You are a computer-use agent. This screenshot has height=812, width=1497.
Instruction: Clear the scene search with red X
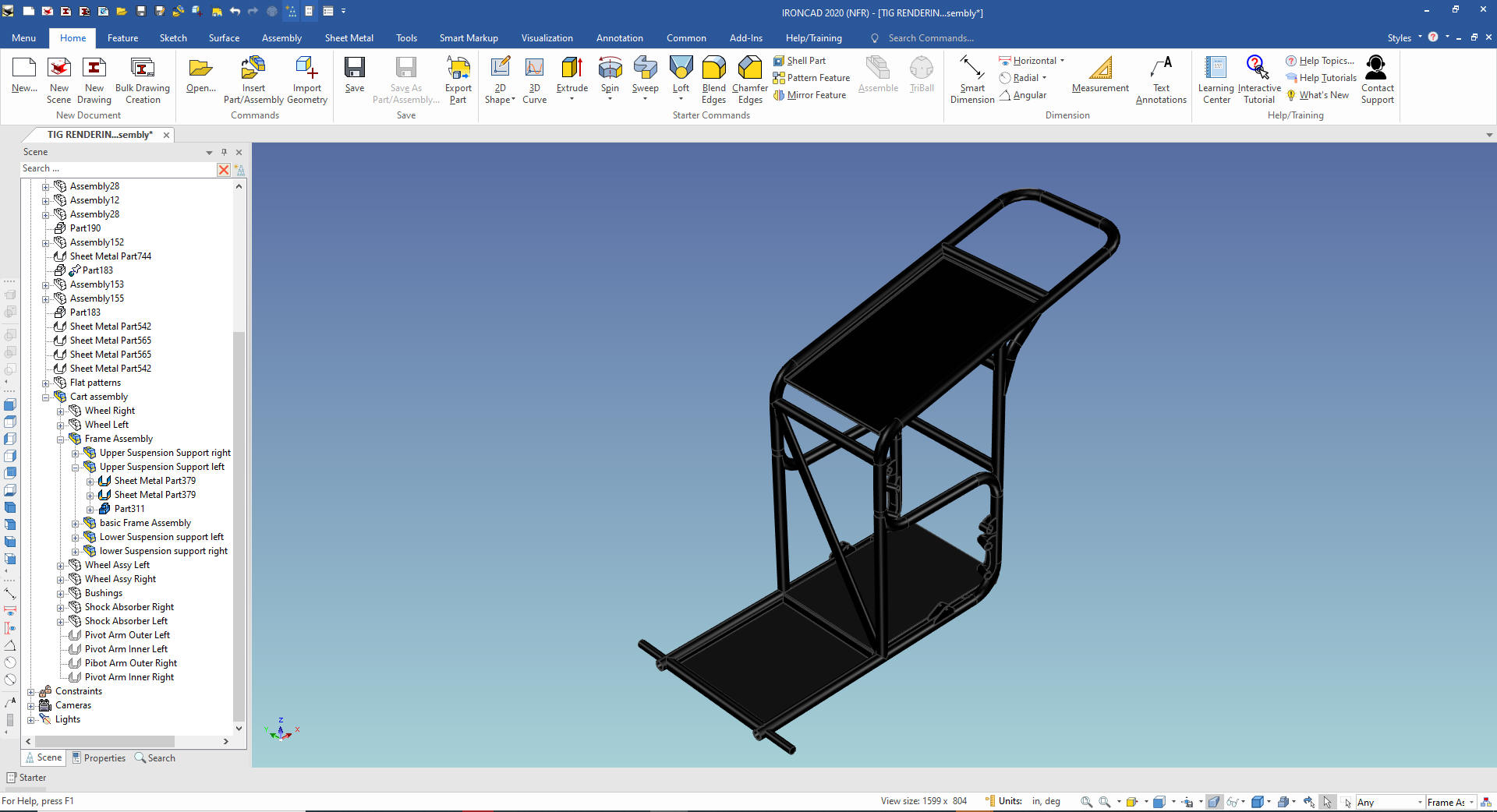coord(224,170)
